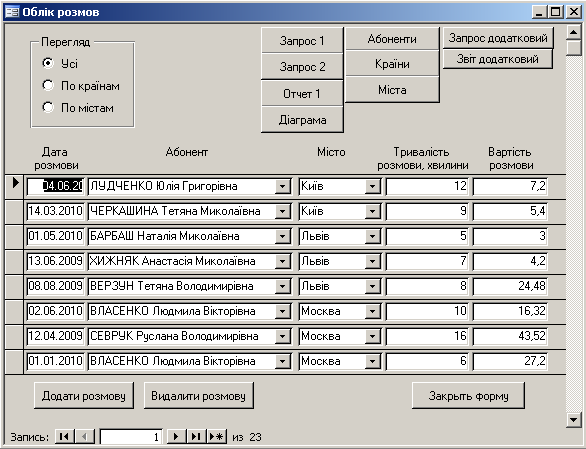Click the Звіт додатковий button
The width and height of the screenshot is (586, 449).
498,59
